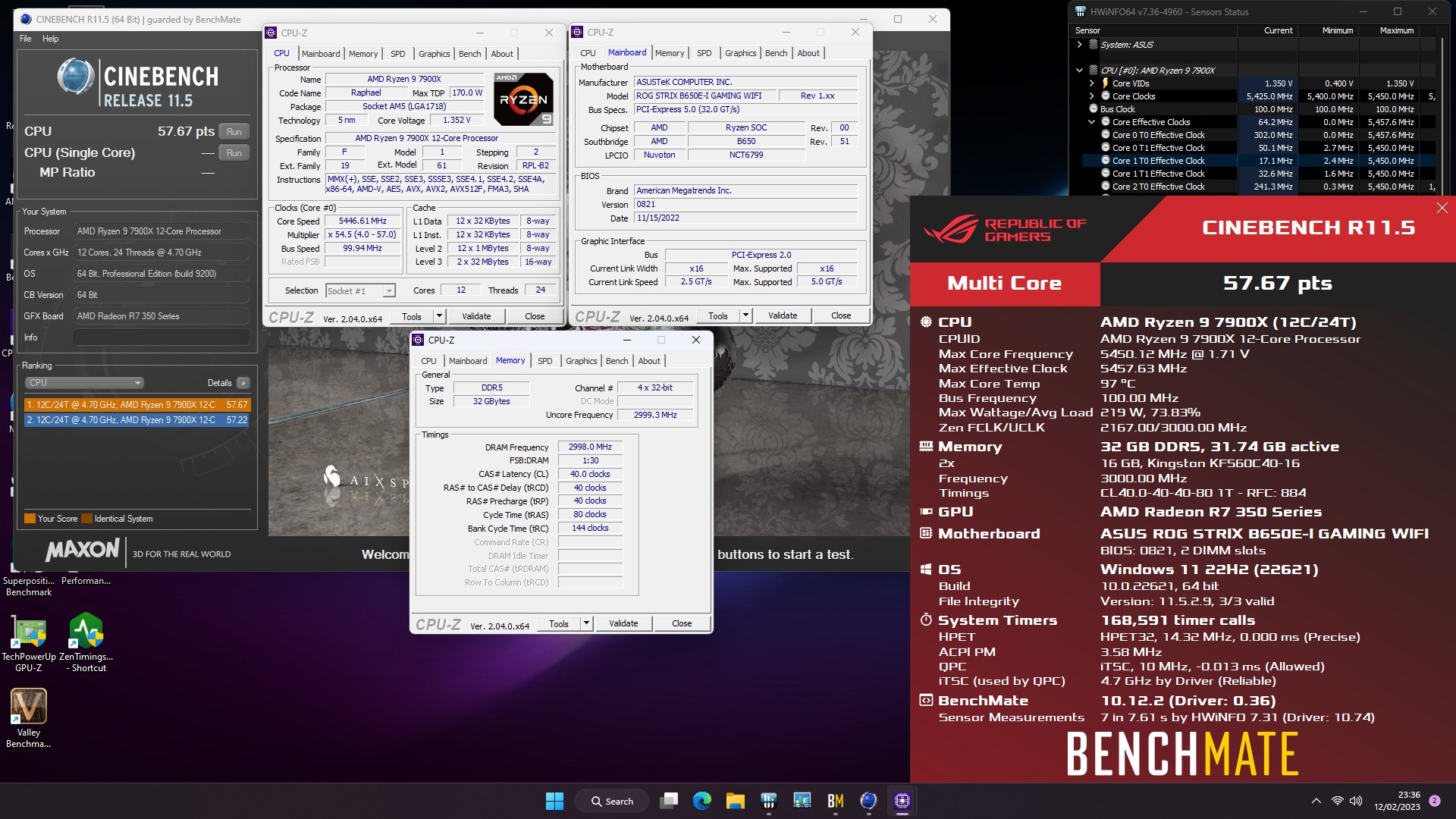This screenshot has width=1456, height=819.
Task: Click Tools button in Memory CPU-Z window
Action: 559,623
